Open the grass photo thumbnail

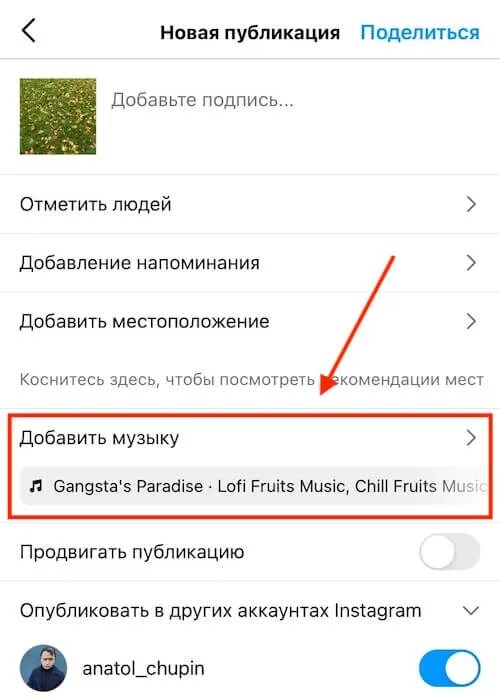point(58,116)
